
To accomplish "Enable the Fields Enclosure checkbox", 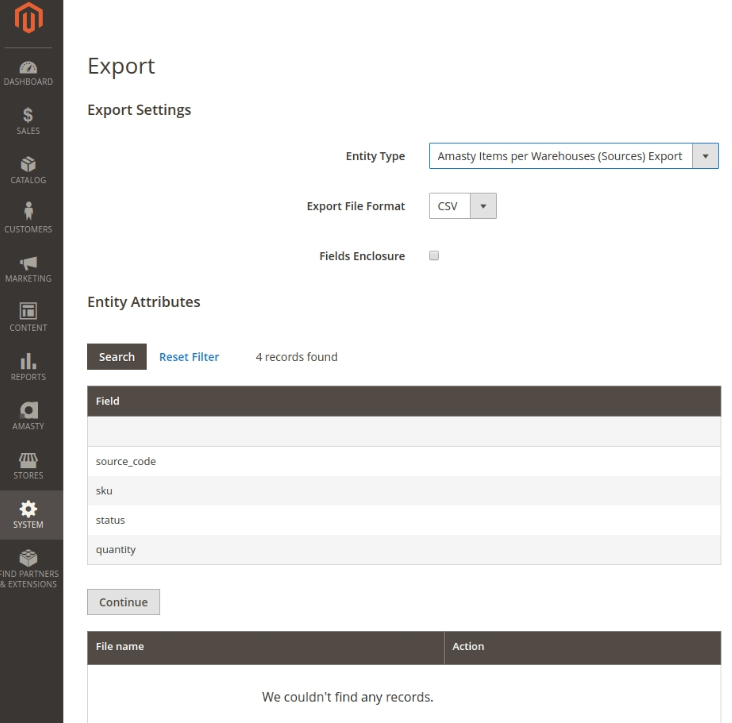I will click(x=434, y=256).
